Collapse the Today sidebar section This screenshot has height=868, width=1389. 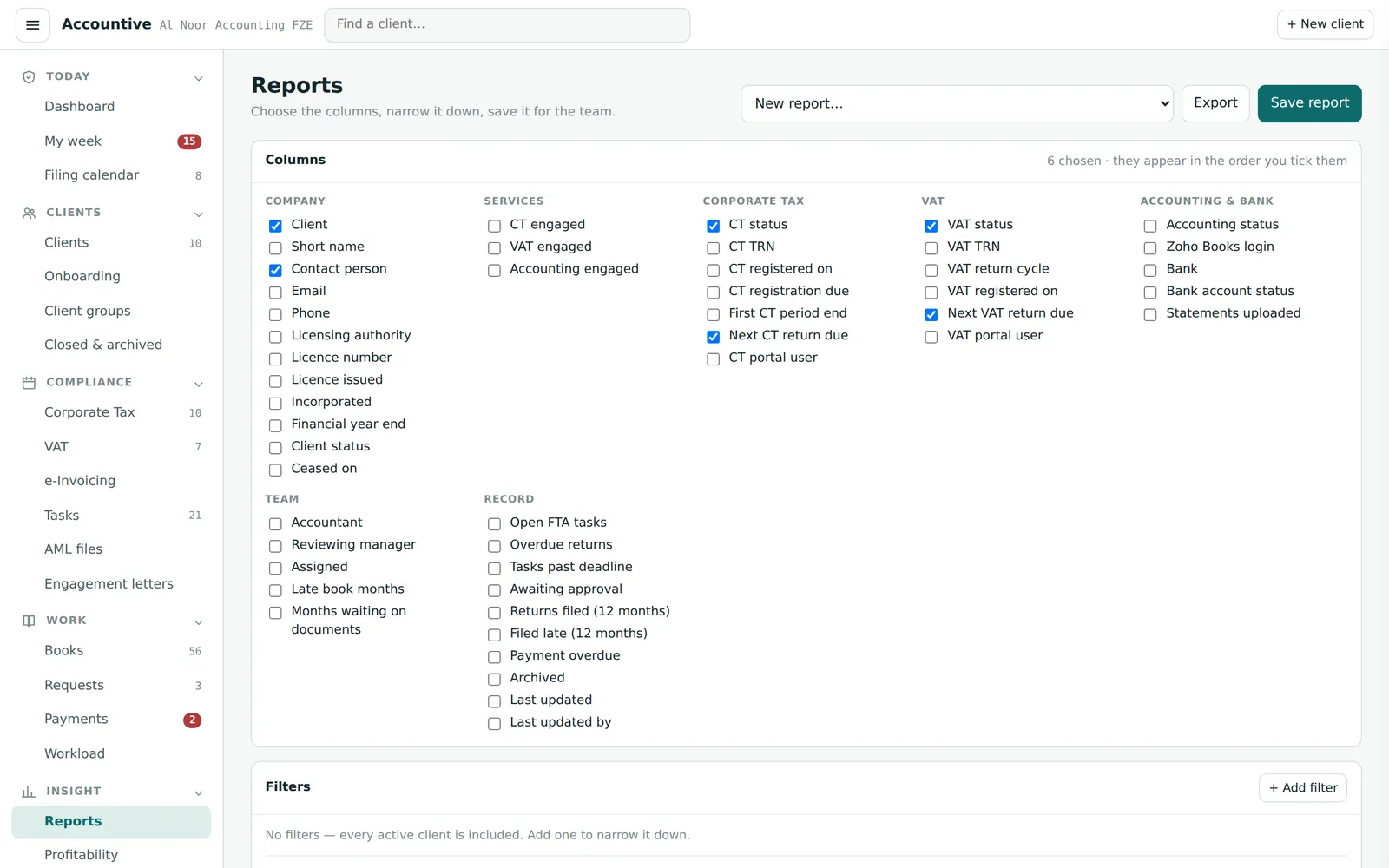coord(199,78)
